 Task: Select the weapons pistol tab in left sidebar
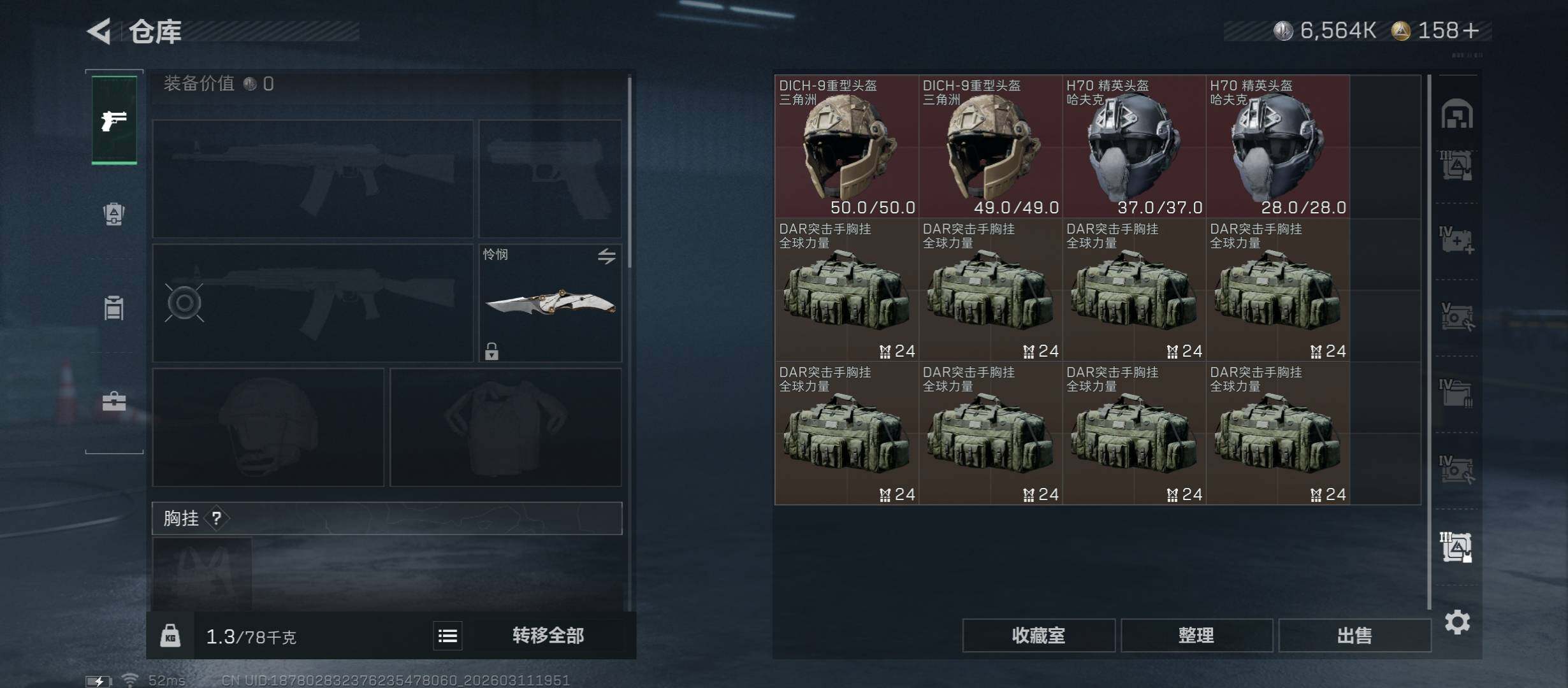click(x=114, y=120)
